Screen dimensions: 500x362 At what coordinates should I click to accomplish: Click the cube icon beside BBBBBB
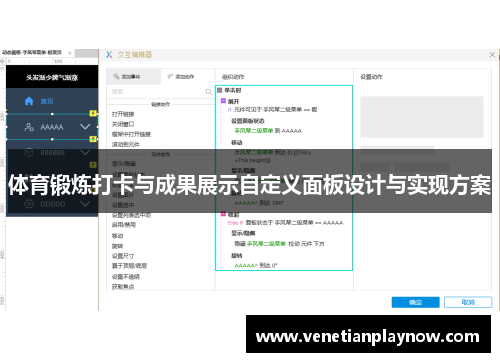point(29,153)
